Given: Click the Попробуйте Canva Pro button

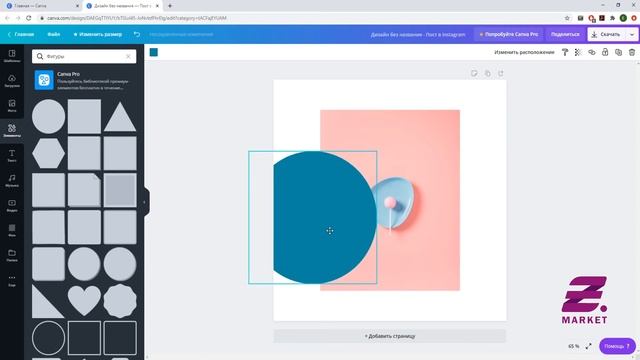Looking at the screenshot, I should [x=509, y=34].
